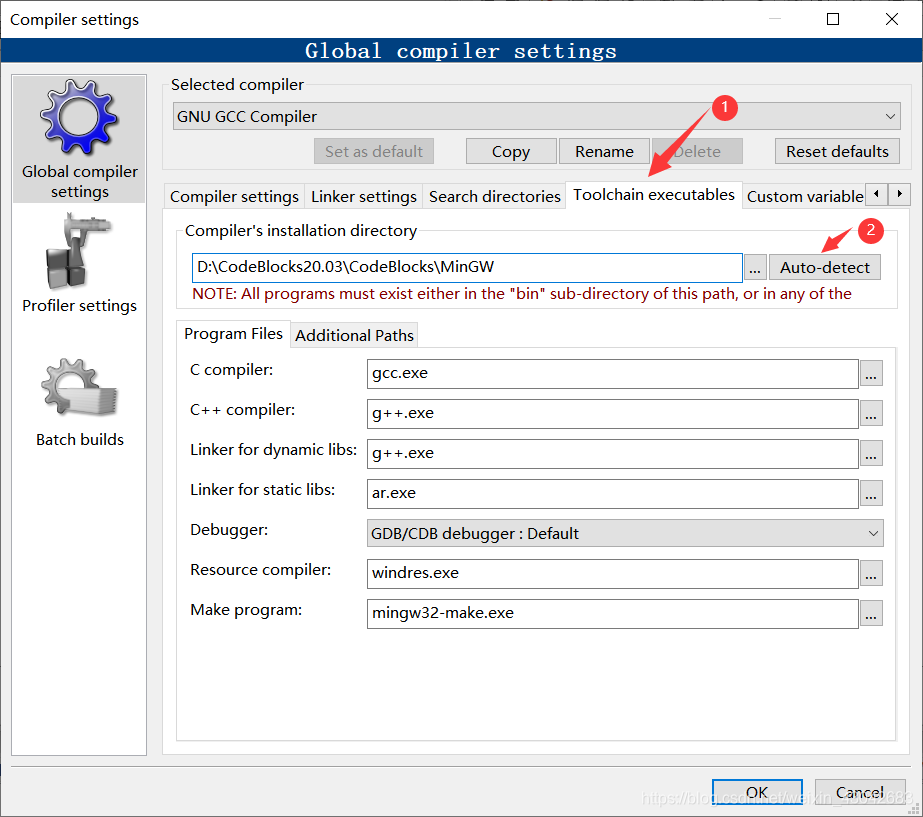
Task: Click the installation directory path field
Action: click(x=467, y=268)
